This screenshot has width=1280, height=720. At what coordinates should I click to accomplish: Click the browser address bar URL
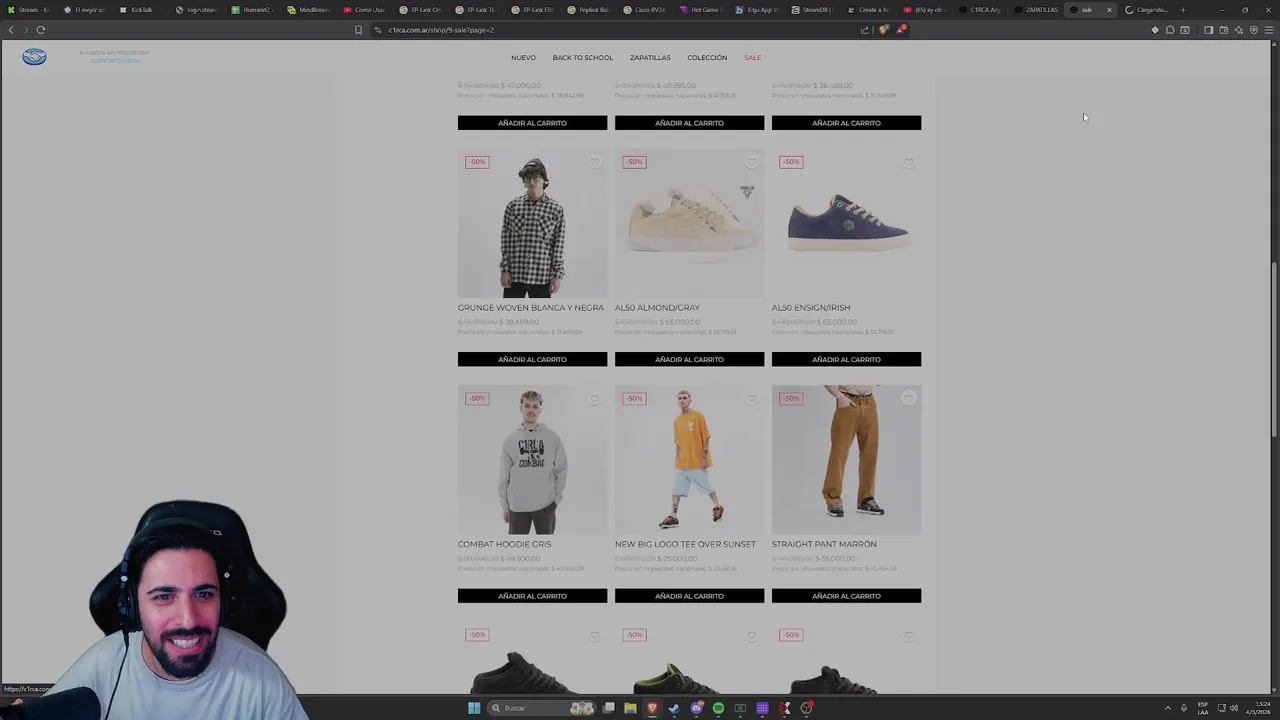(x=441, y=30)
